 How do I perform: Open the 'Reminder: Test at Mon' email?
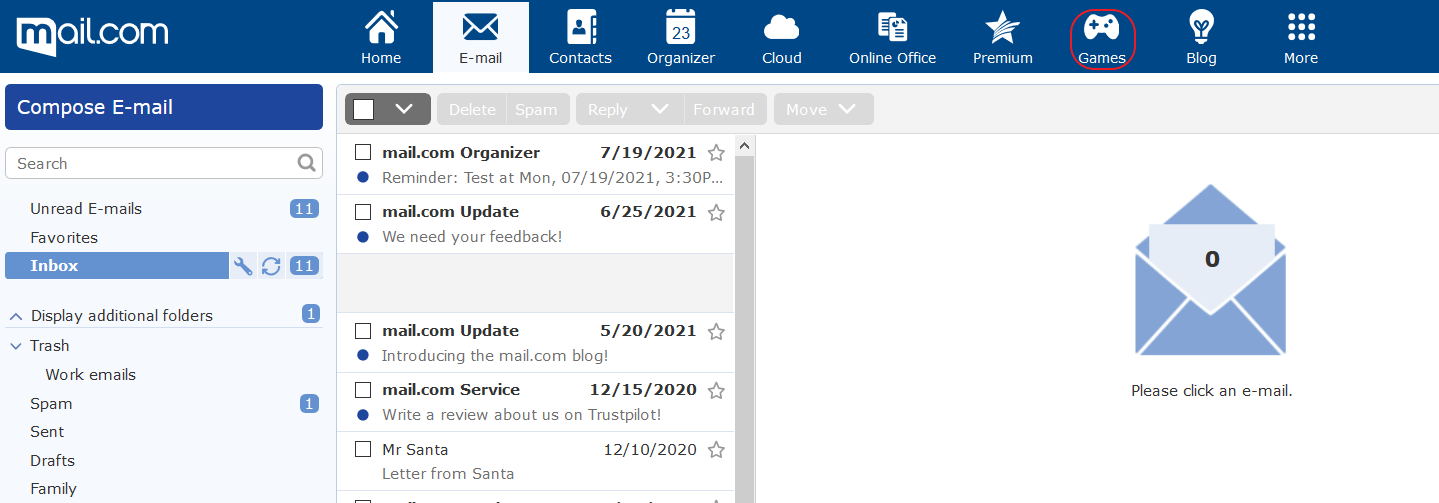click(552, 178)
